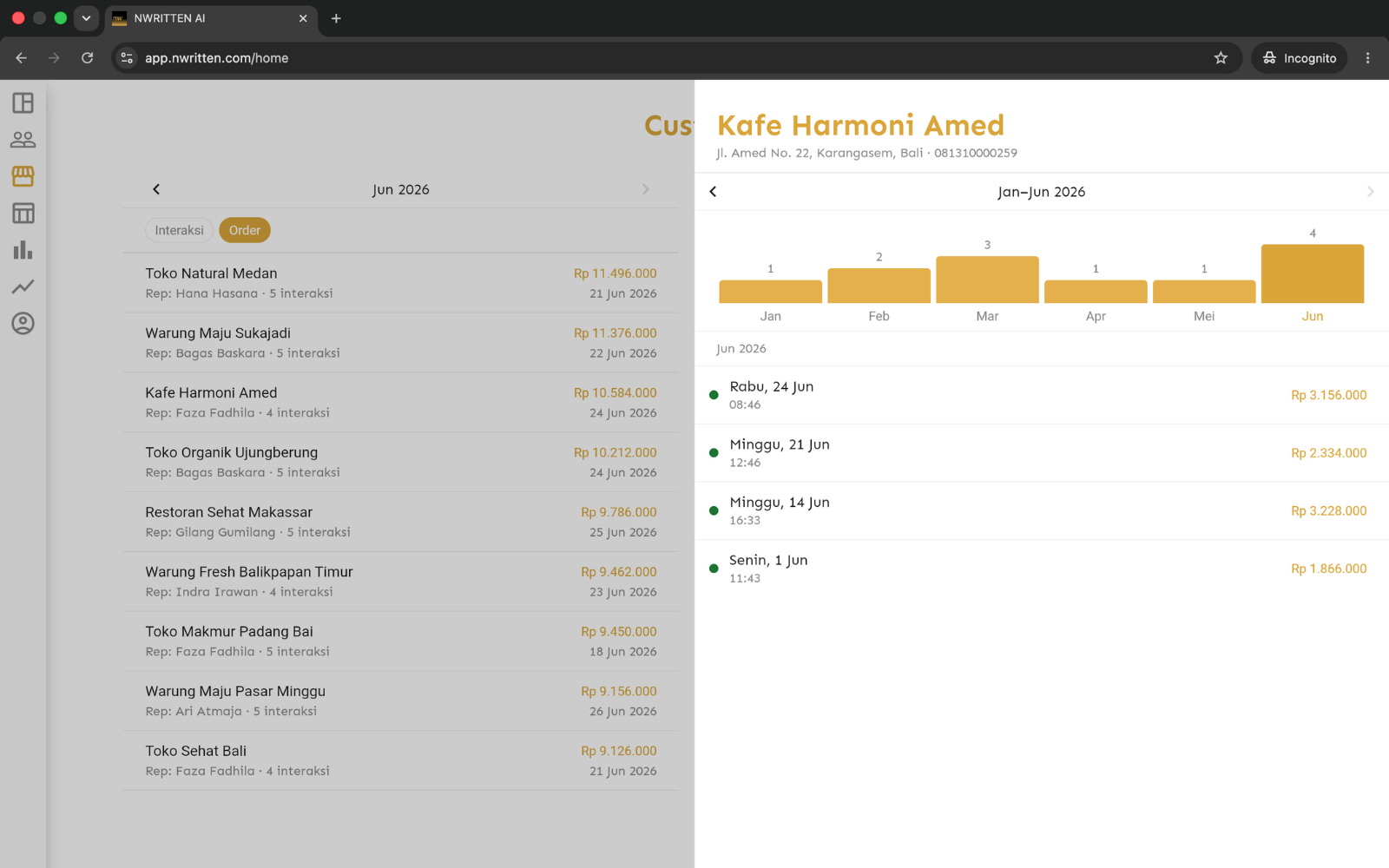The image size is (1389, 868).
Task: Go to next period after Jan–Jun 2026
Action: tap(1370, 192)
